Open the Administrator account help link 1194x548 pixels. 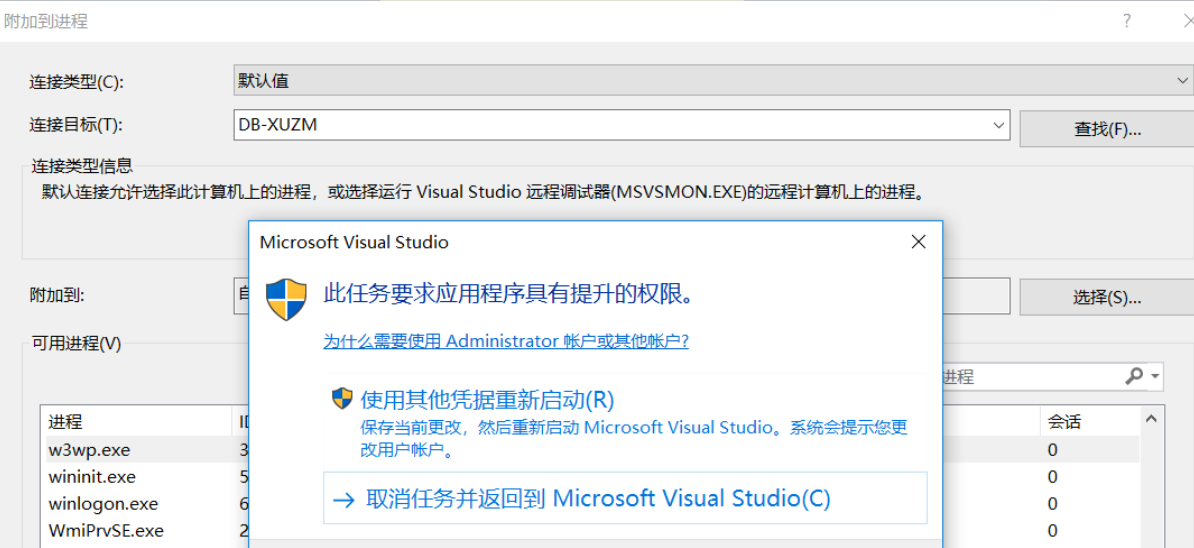point(506,341)
